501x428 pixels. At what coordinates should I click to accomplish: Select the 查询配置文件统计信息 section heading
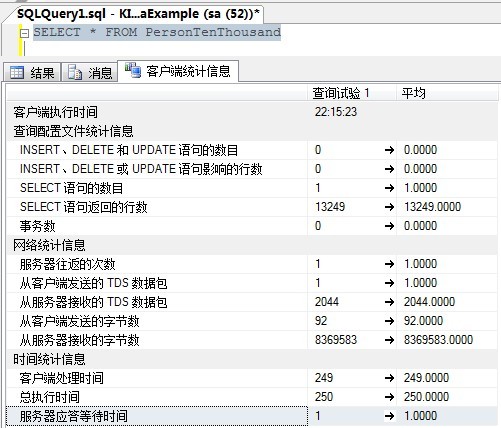point(73,131)
